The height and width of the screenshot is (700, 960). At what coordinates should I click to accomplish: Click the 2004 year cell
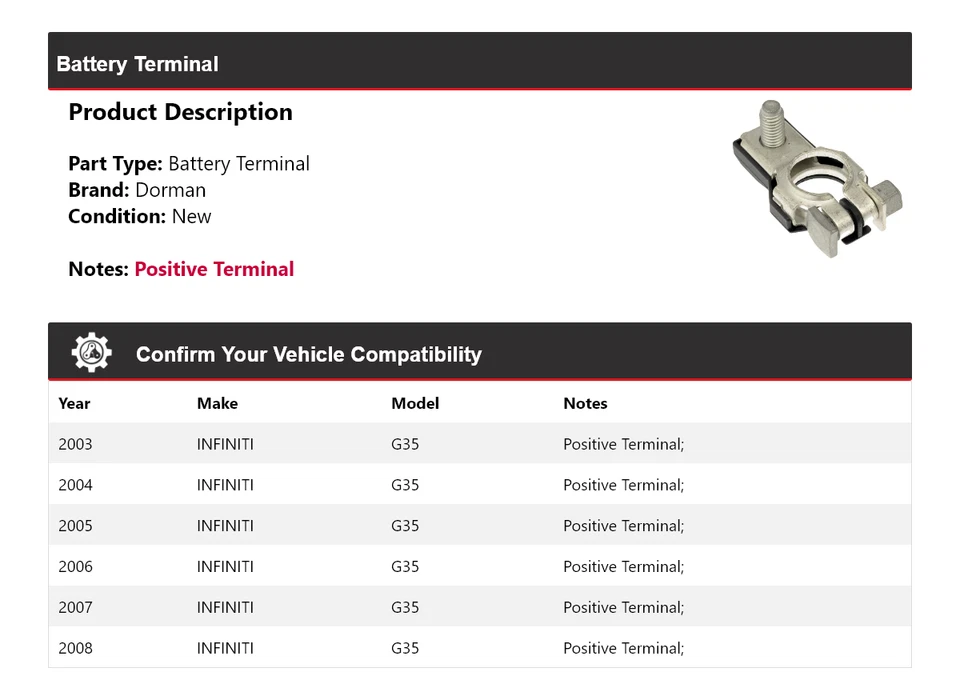(x=75, y=485)
